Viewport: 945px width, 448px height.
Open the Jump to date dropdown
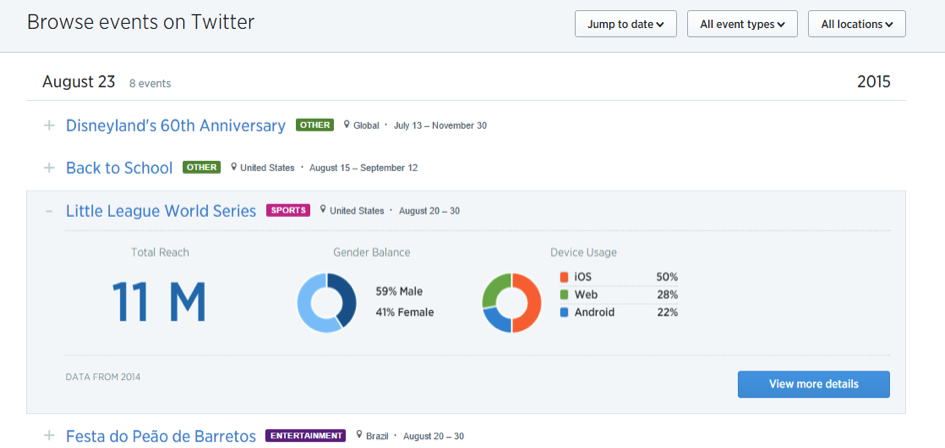coord(625,24)
